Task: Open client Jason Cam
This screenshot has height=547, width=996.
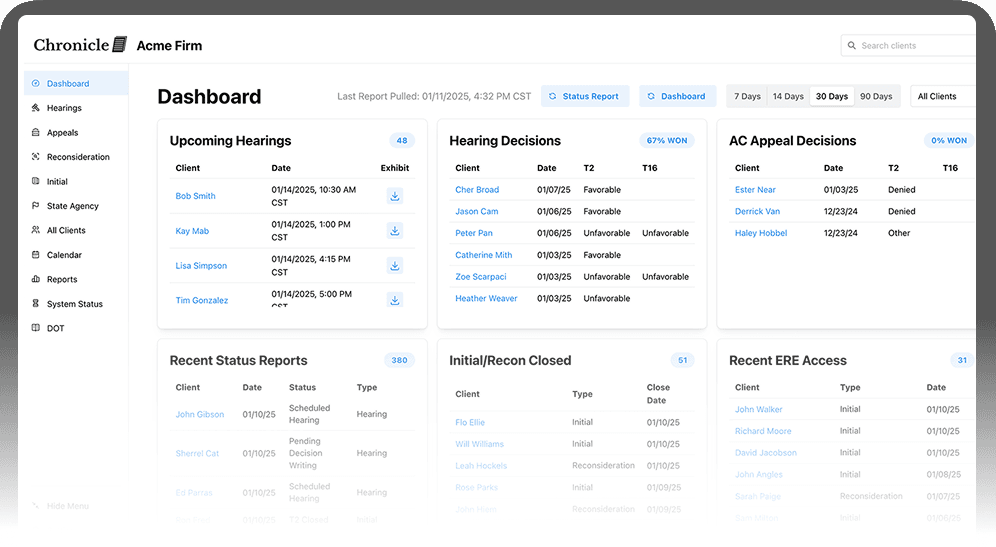Action: 476,211
